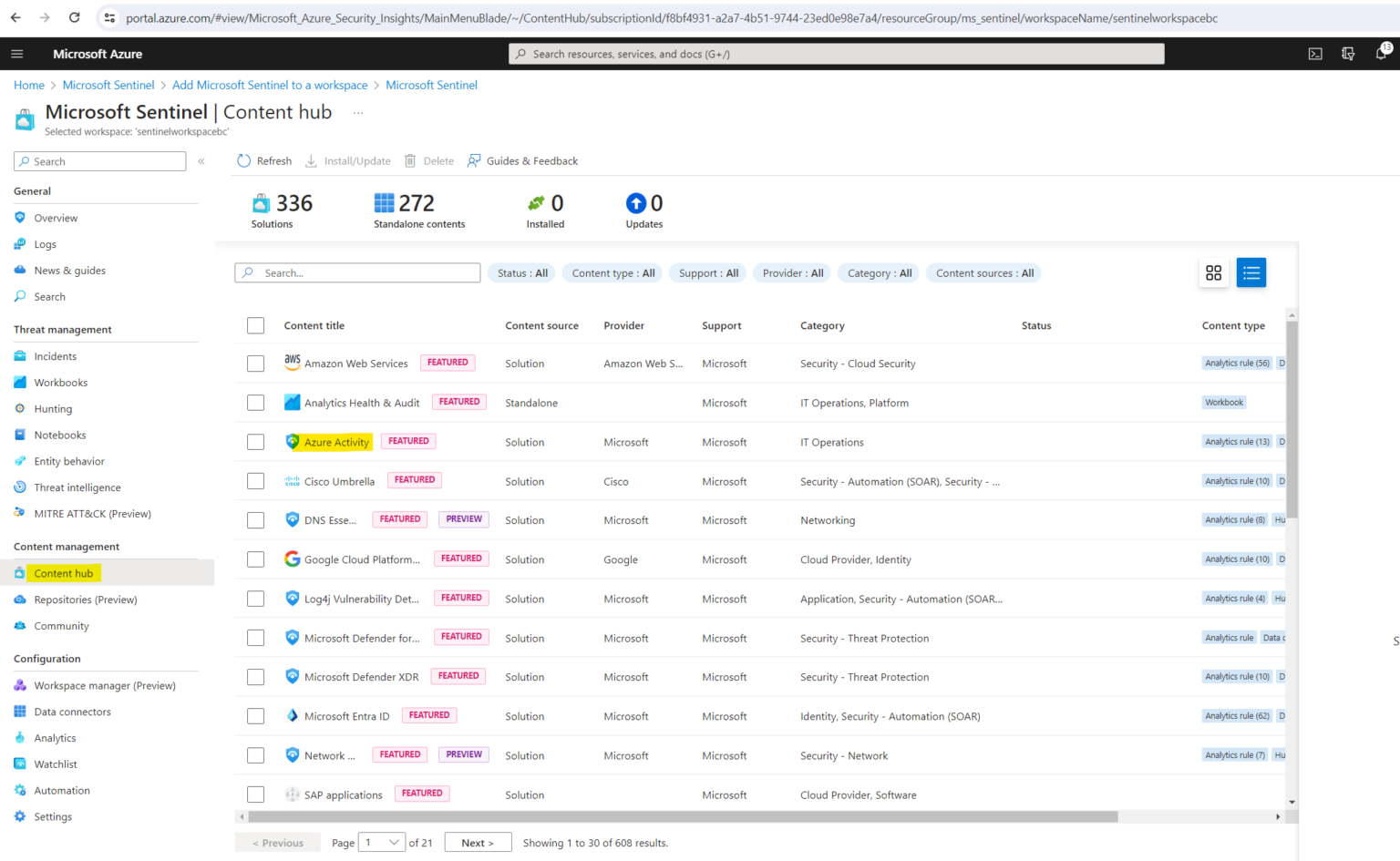This screenshot has width=1400, height=861.
Task: Click the Azure global search box
Action: (836, 54)
